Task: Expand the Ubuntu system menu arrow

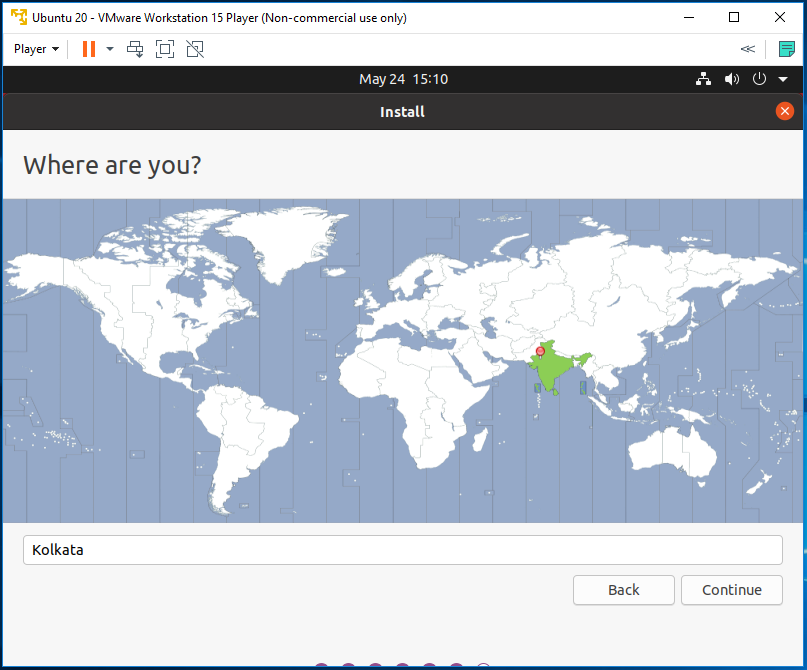Action: (x=783, y=79)
